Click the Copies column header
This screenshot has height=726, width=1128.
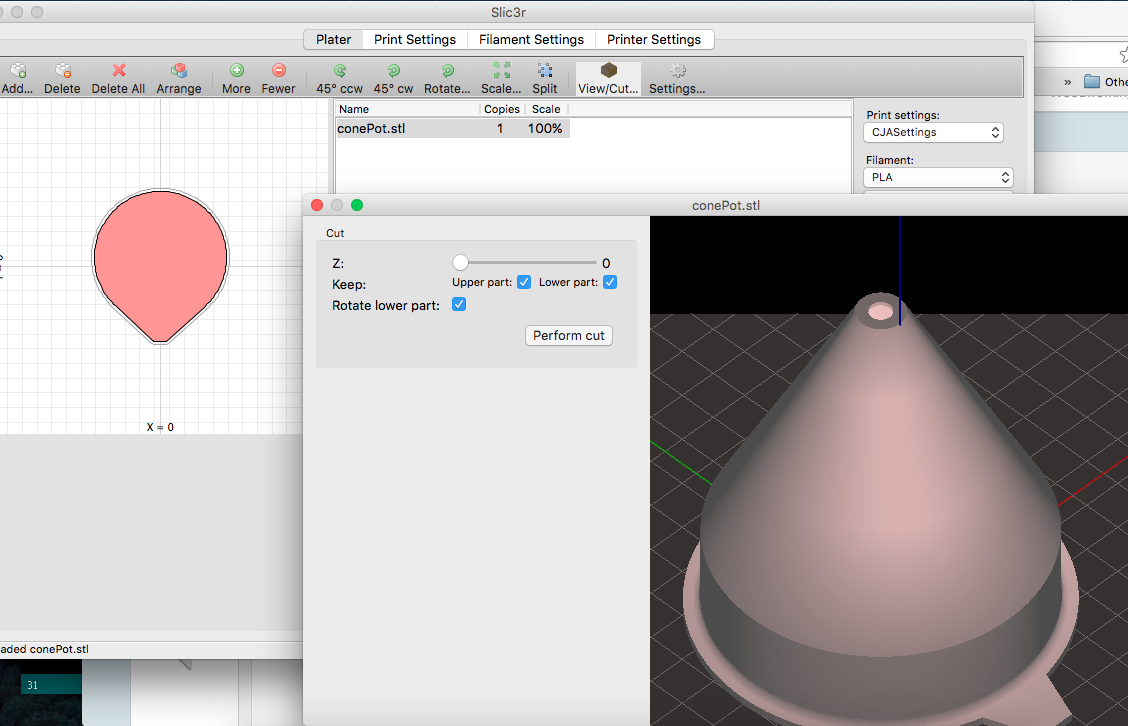tap(501, 109)
